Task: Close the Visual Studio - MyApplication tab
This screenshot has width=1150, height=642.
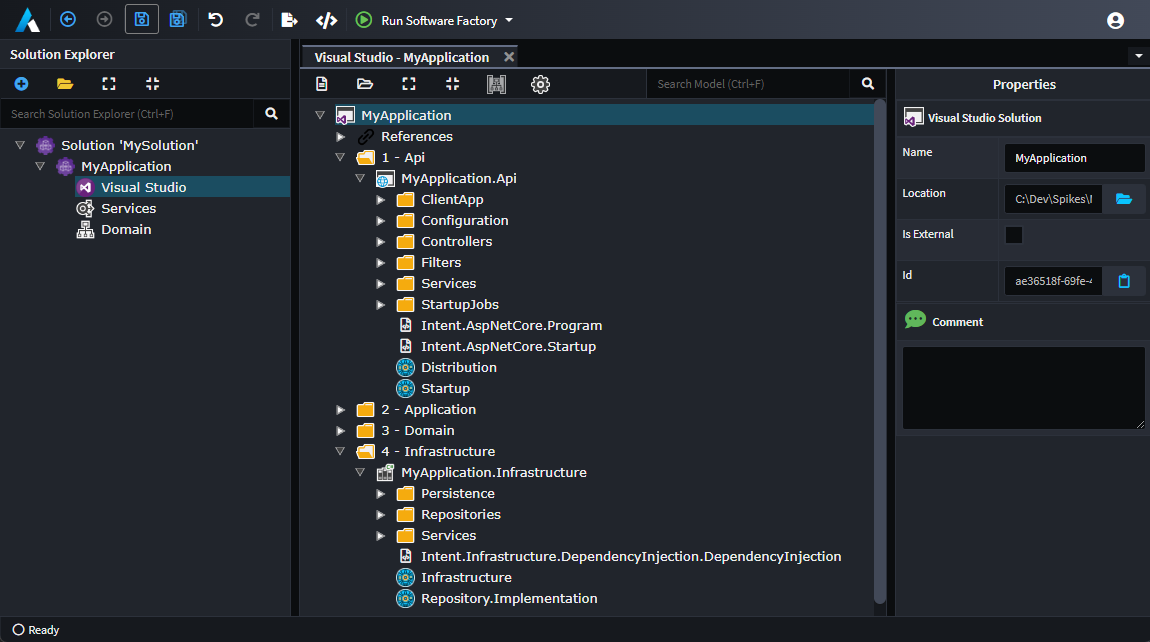Action: click(509, 56)
